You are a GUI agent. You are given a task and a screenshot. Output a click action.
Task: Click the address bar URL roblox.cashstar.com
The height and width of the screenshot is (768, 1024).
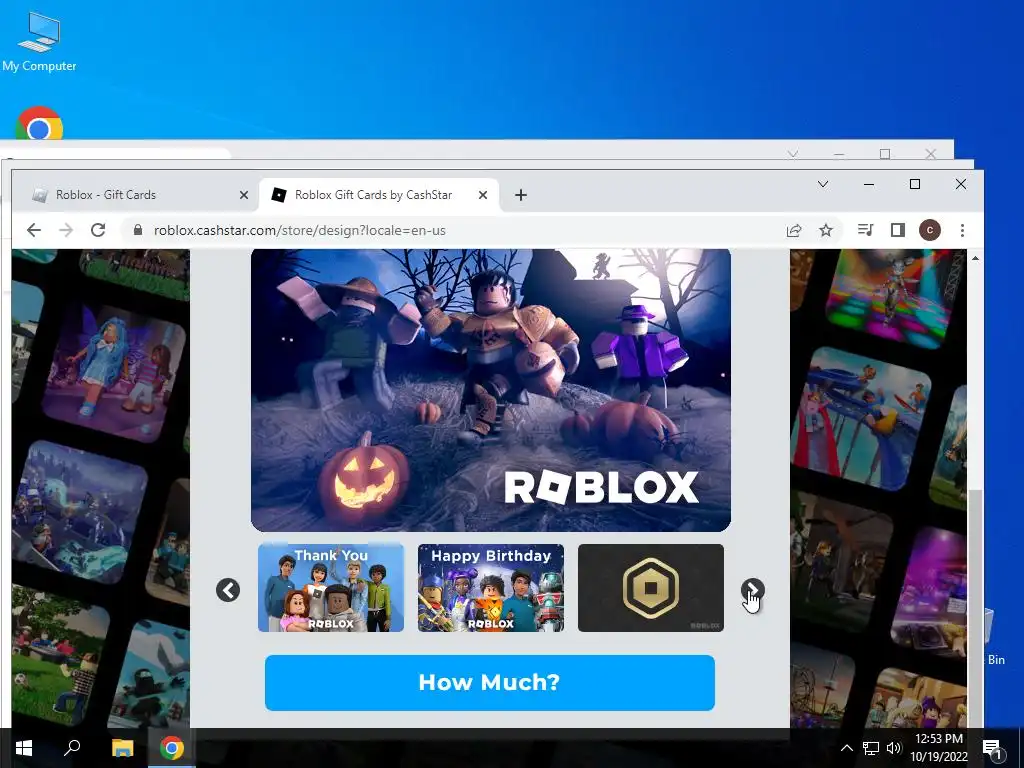pyautogui.click(x=299, y=230)
